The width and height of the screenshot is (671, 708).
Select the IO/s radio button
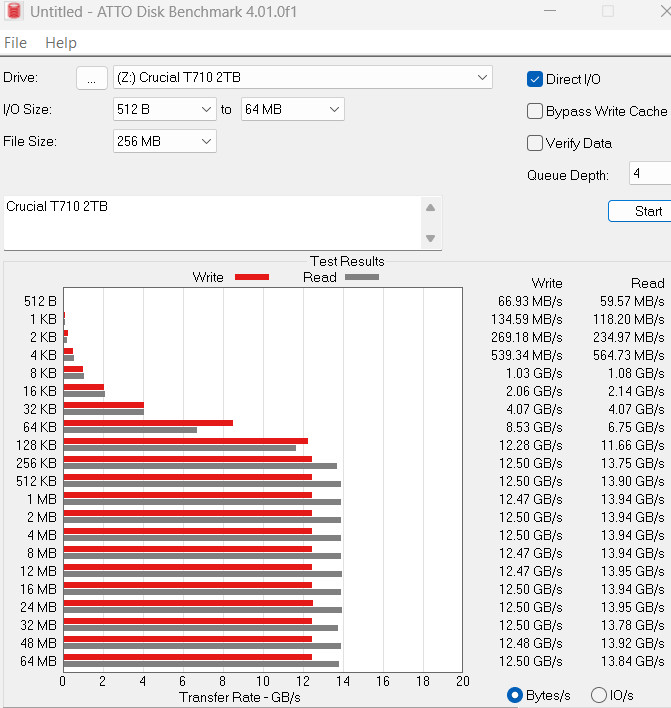599,695
